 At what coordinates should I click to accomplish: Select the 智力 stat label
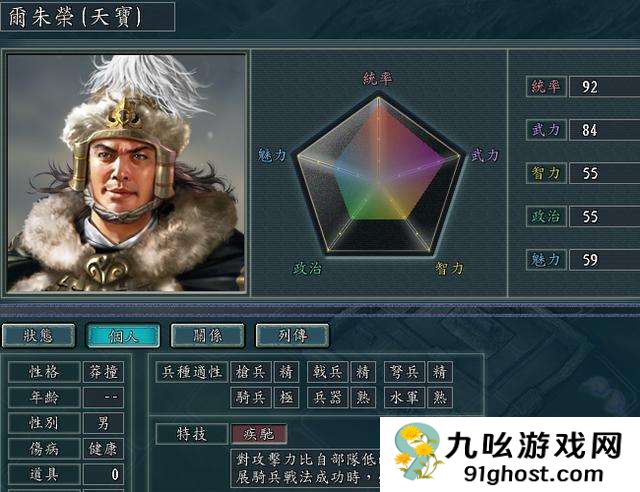[x=546, y=173]
